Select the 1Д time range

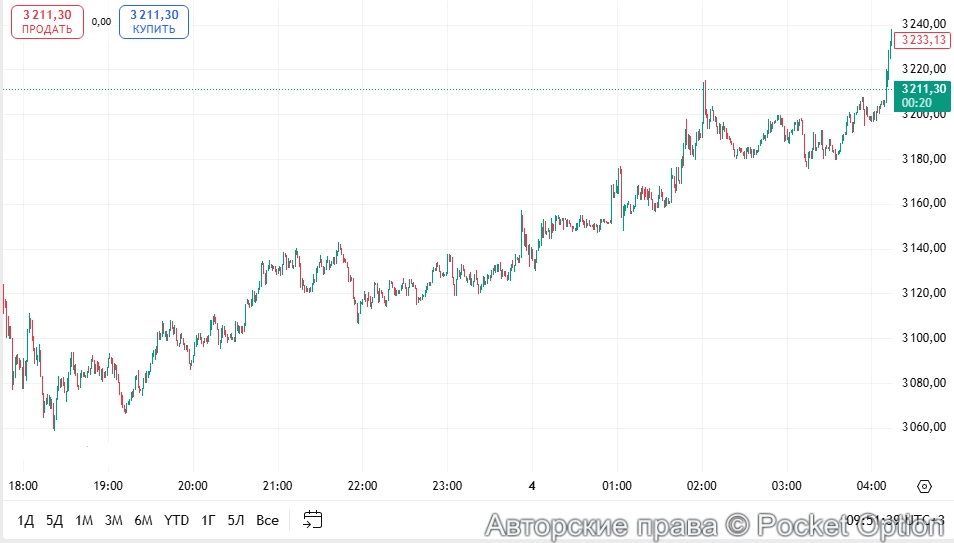click(26, 520)
